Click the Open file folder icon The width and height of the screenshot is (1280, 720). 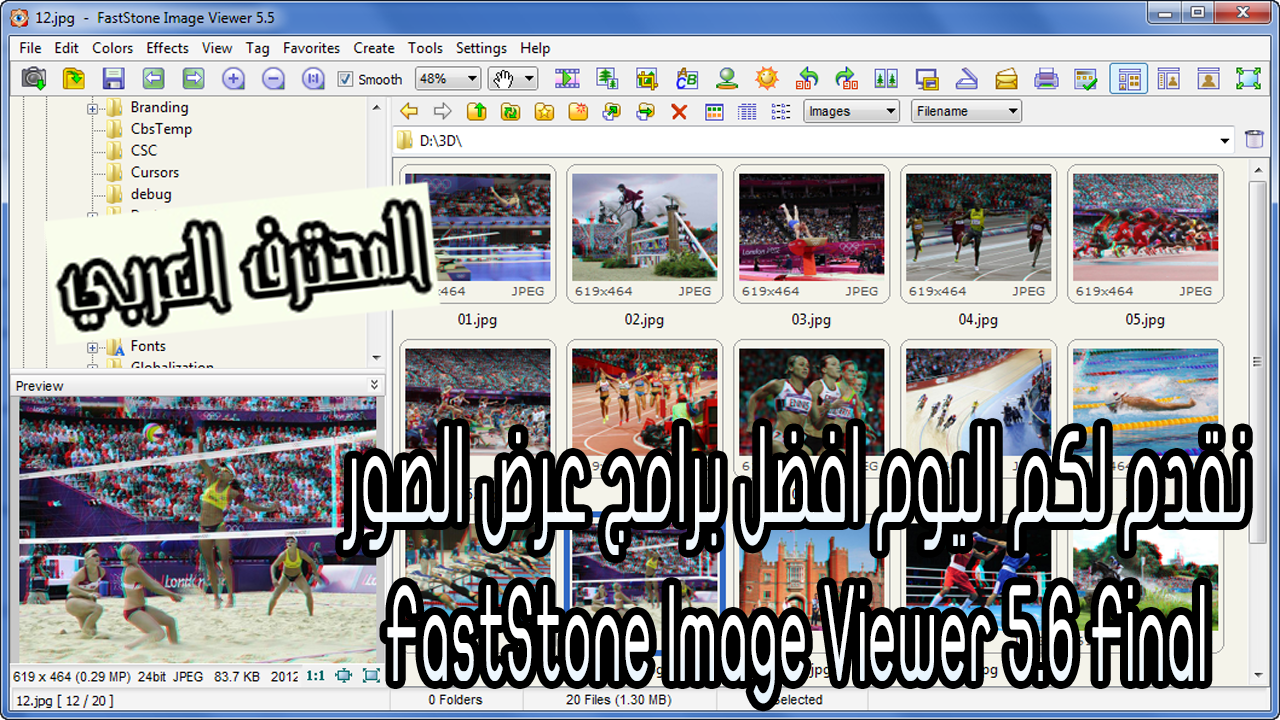click(74, 78)
